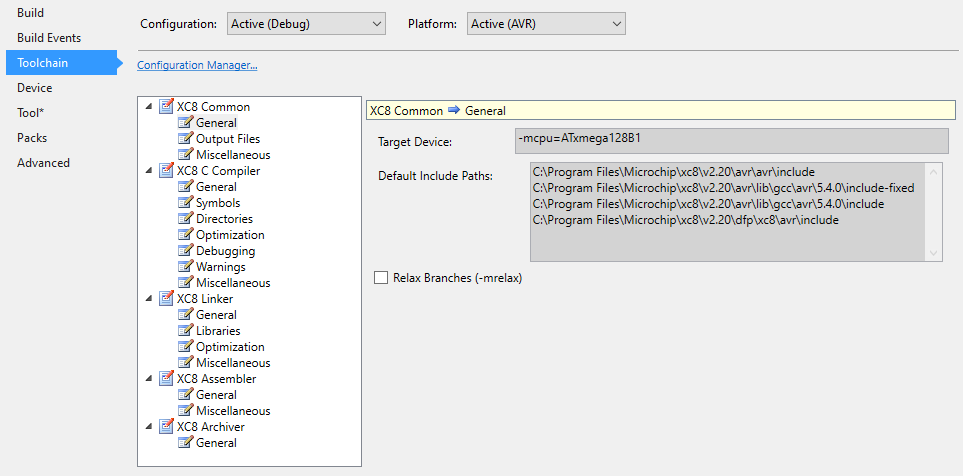Click the XC8 Linker folder icon

pos(166,299)
